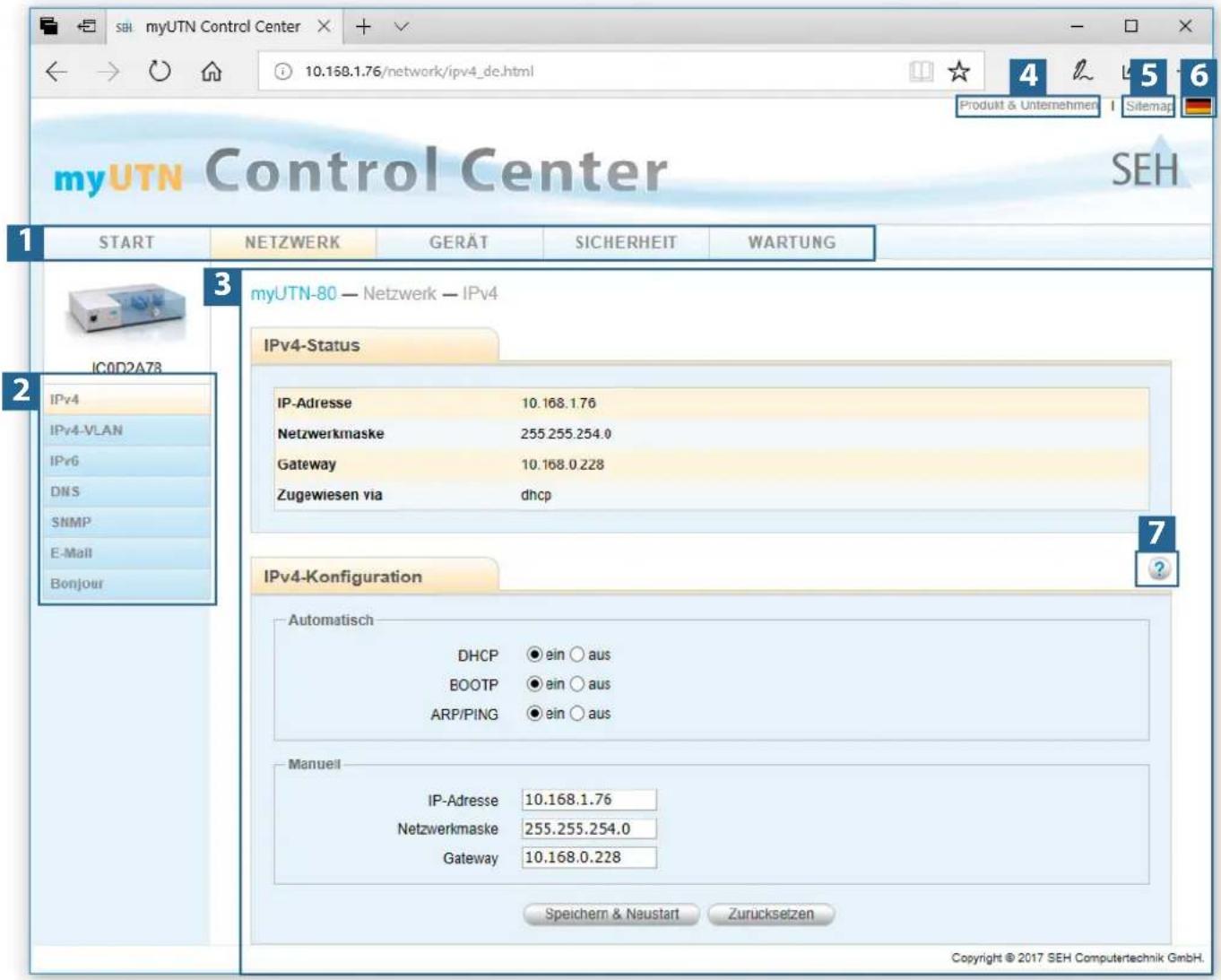This screenshot has width=1221, height=980.
Task: Click the browser address bar URL
Action: 419,71
